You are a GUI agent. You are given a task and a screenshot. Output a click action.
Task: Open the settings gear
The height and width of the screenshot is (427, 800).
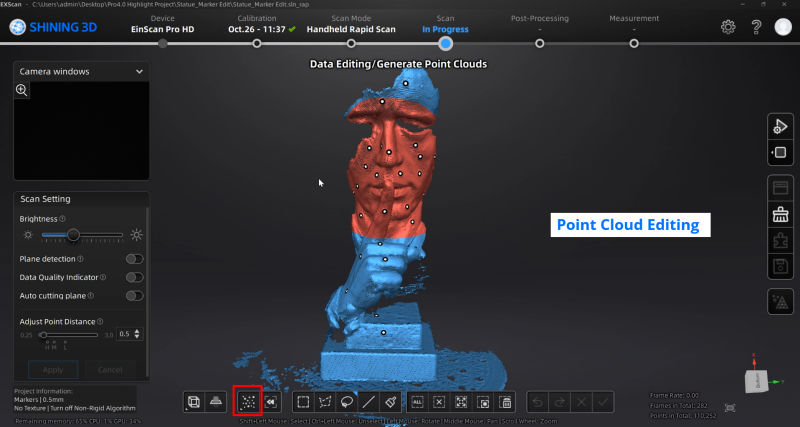click(728, 27)
